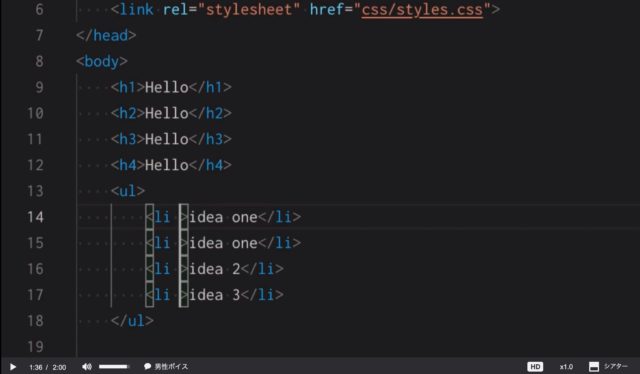This screenshot has height=374, width=640.
Task: Adjust the volume slider level
Action: pos(114,367)
